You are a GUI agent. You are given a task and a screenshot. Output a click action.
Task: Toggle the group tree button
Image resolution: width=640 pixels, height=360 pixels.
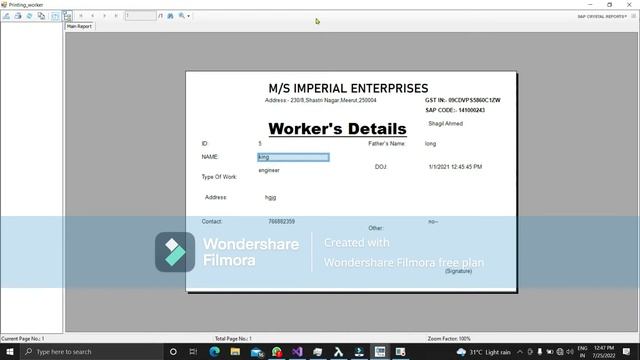click(67, 16)
